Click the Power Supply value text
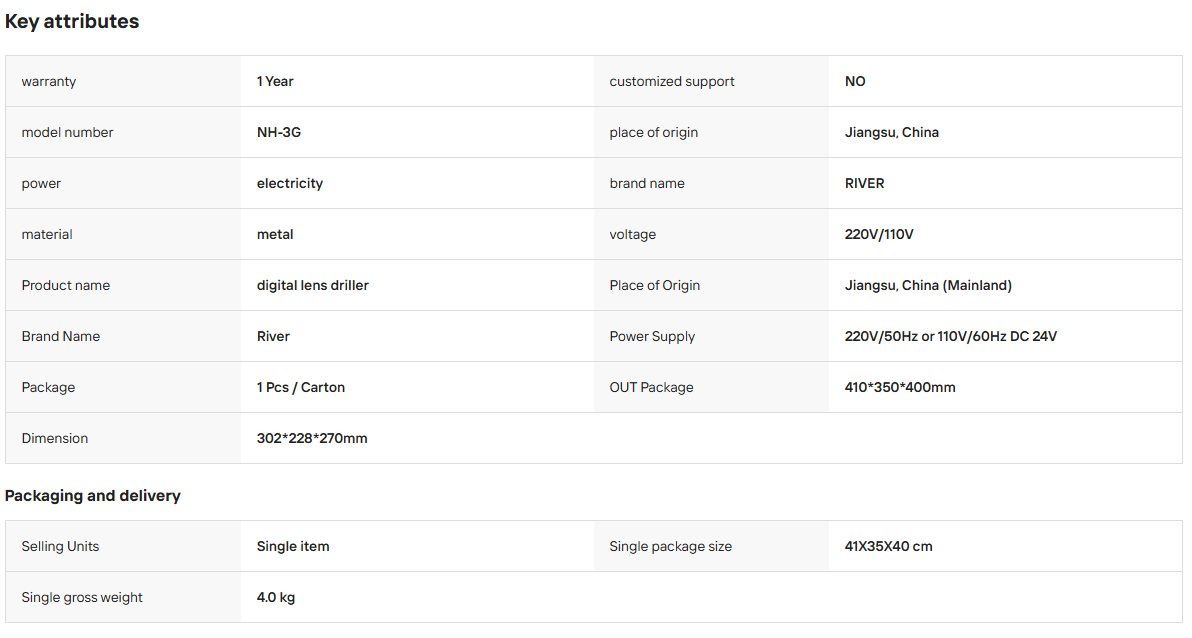Viewport: 1192px width, 638px height. tap(950, 336)
